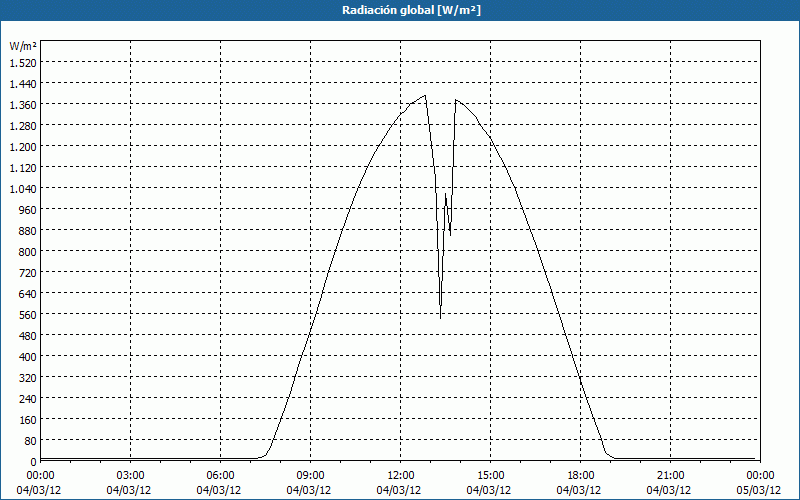Click the 0 y-axis value
This screenshot has width=800, height=500.
pyautogui.click(x=34, y=462)
